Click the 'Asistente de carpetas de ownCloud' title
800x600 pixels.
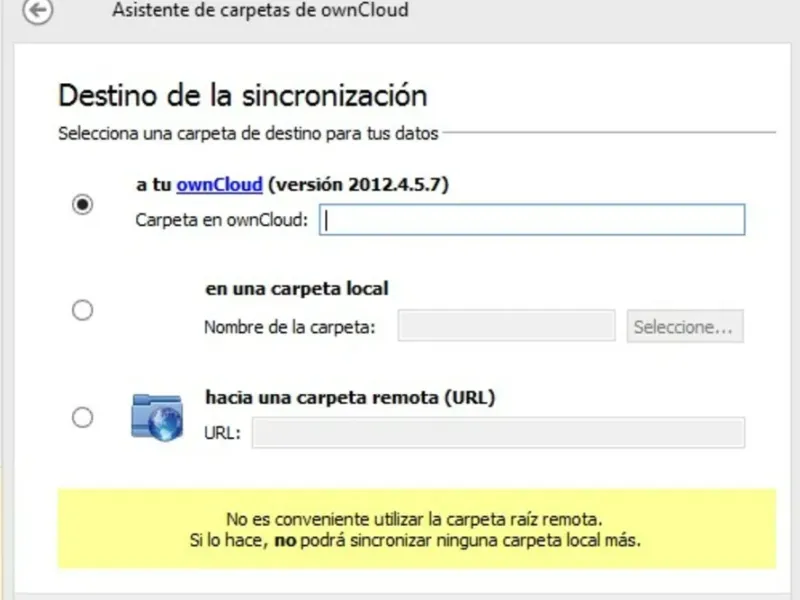click(x=260, y=10)
